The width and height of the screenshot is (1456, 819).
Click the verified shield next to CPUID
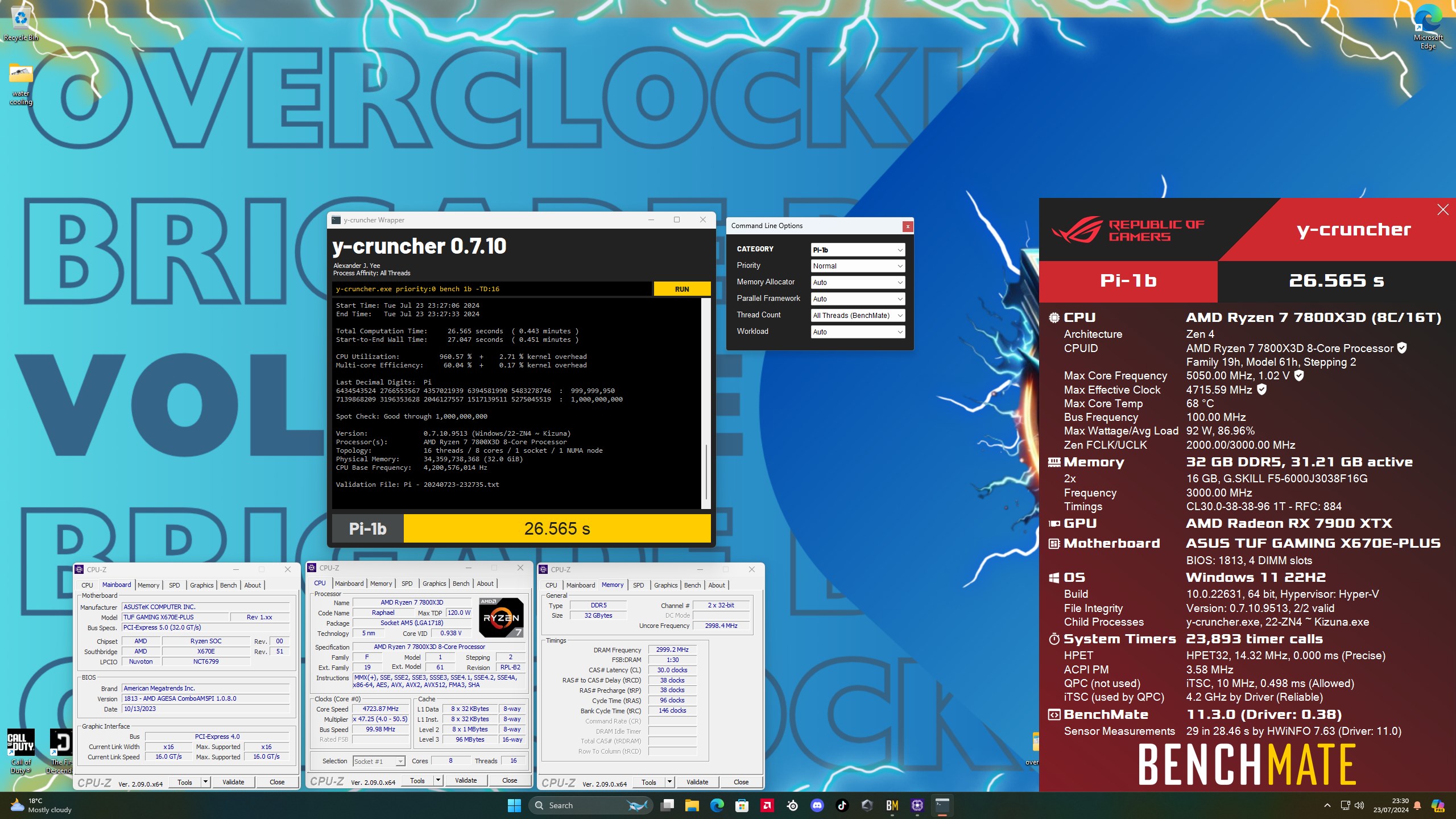pyautogui.click(x=1403, y=348)
